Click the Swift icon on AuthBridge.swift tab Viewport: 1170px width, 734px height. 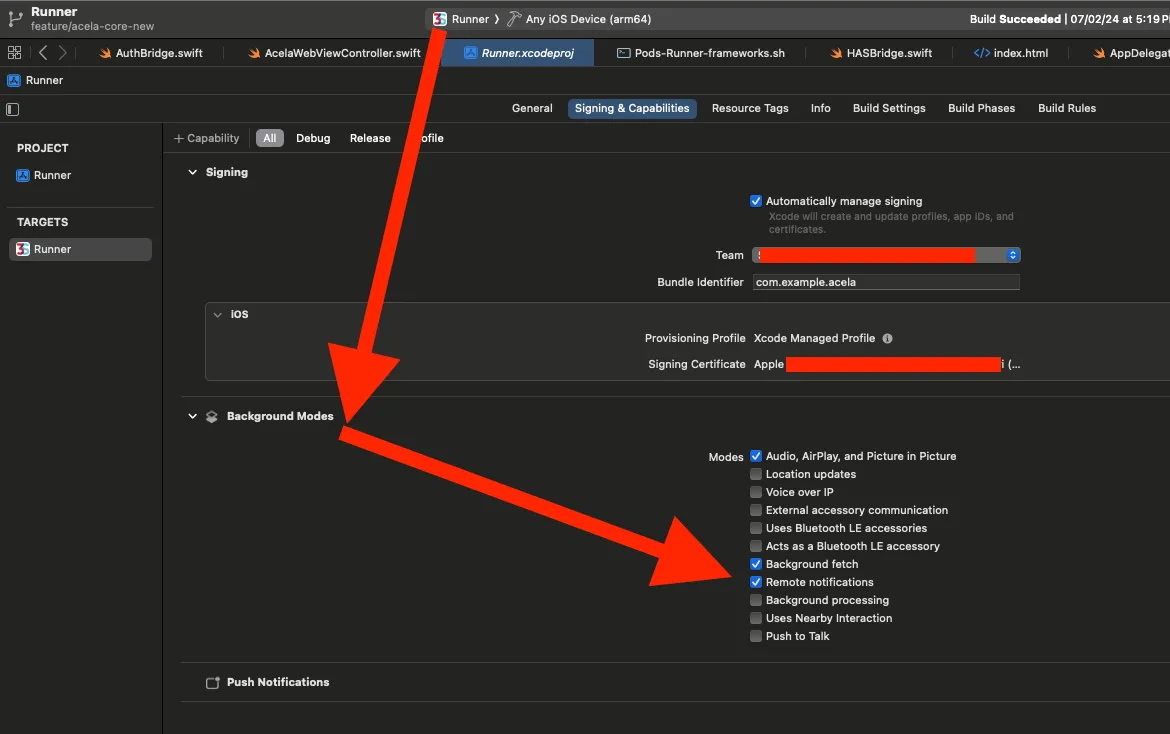point(105,53)
